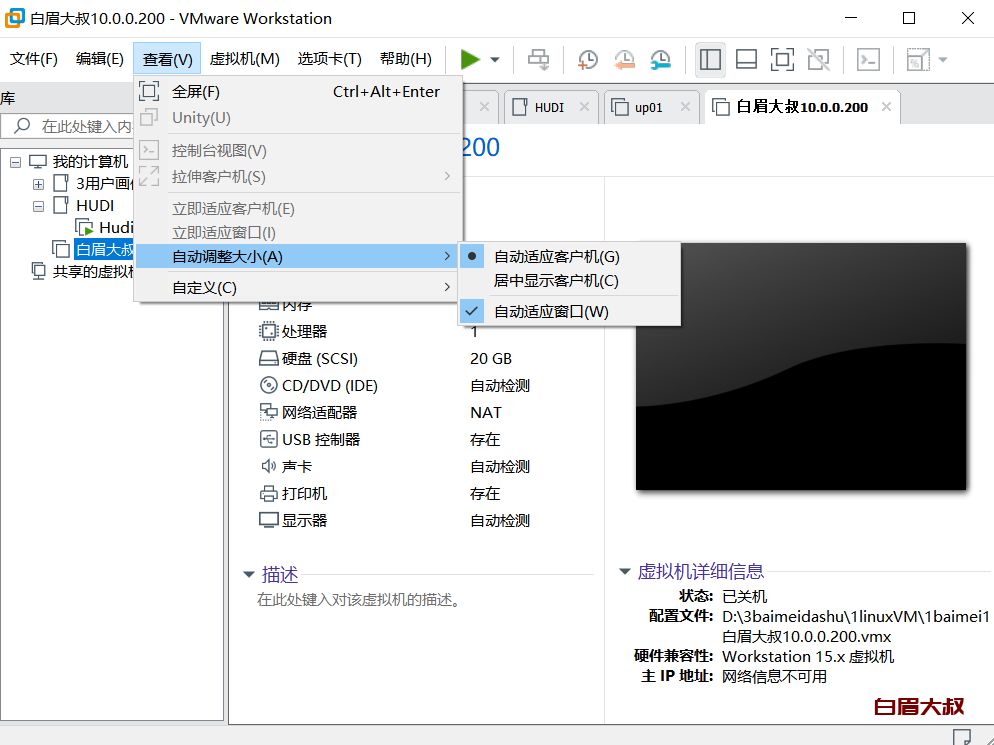The width and height of the screenshot is (994, 745).
Task: Open the power options dropdown arrow
Action: (495, 60)
